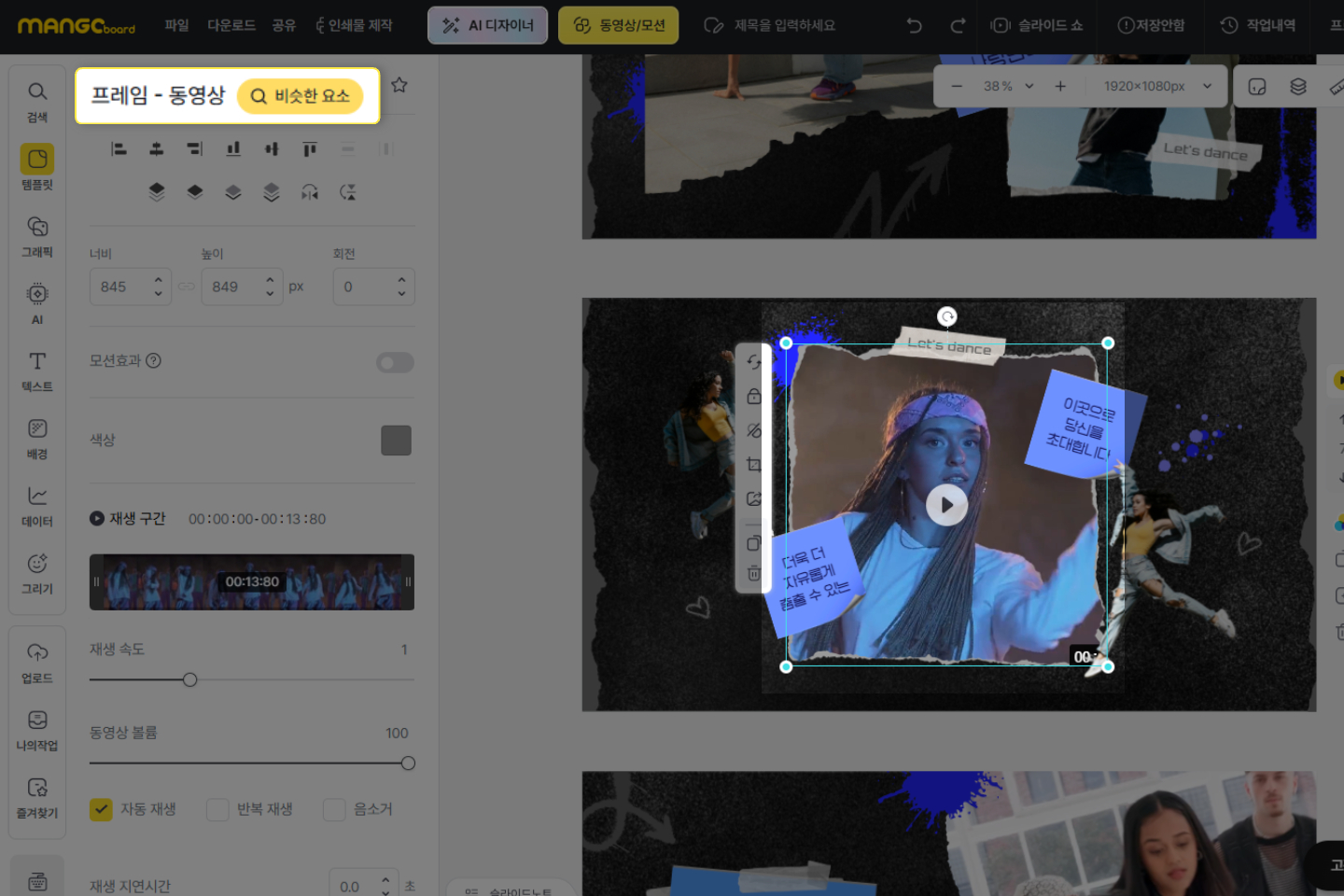Click the undo arrow in top bar
The height and width of the screenshot is (896, 1344).
[914, 25]
